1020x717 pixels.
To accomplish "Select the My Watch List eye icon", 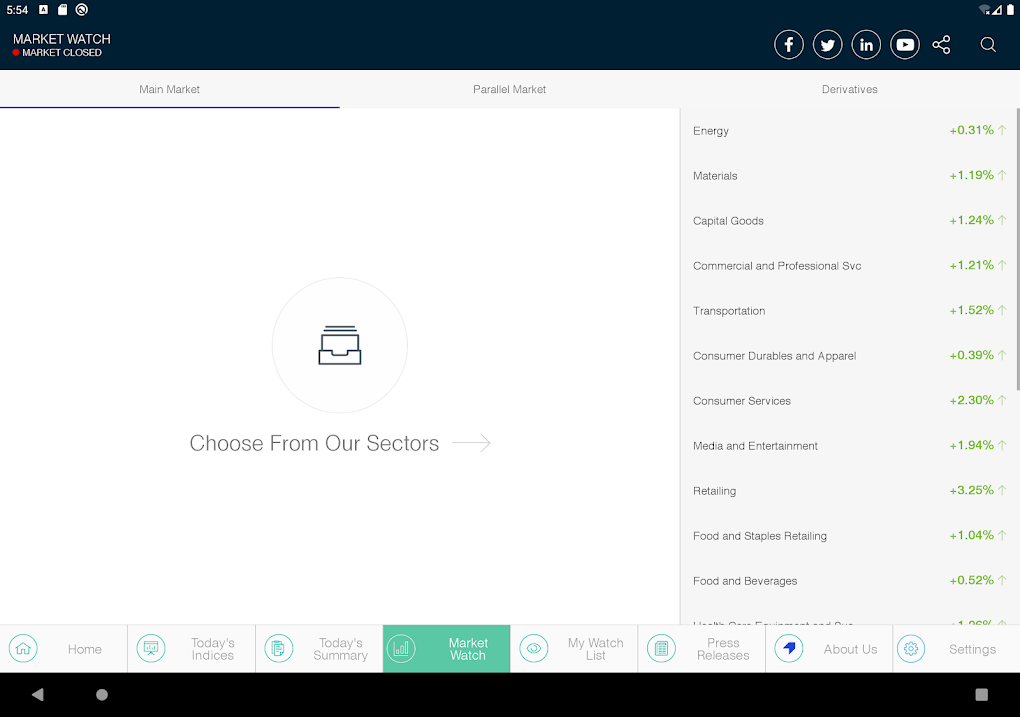I will click(x=534, y=648).
